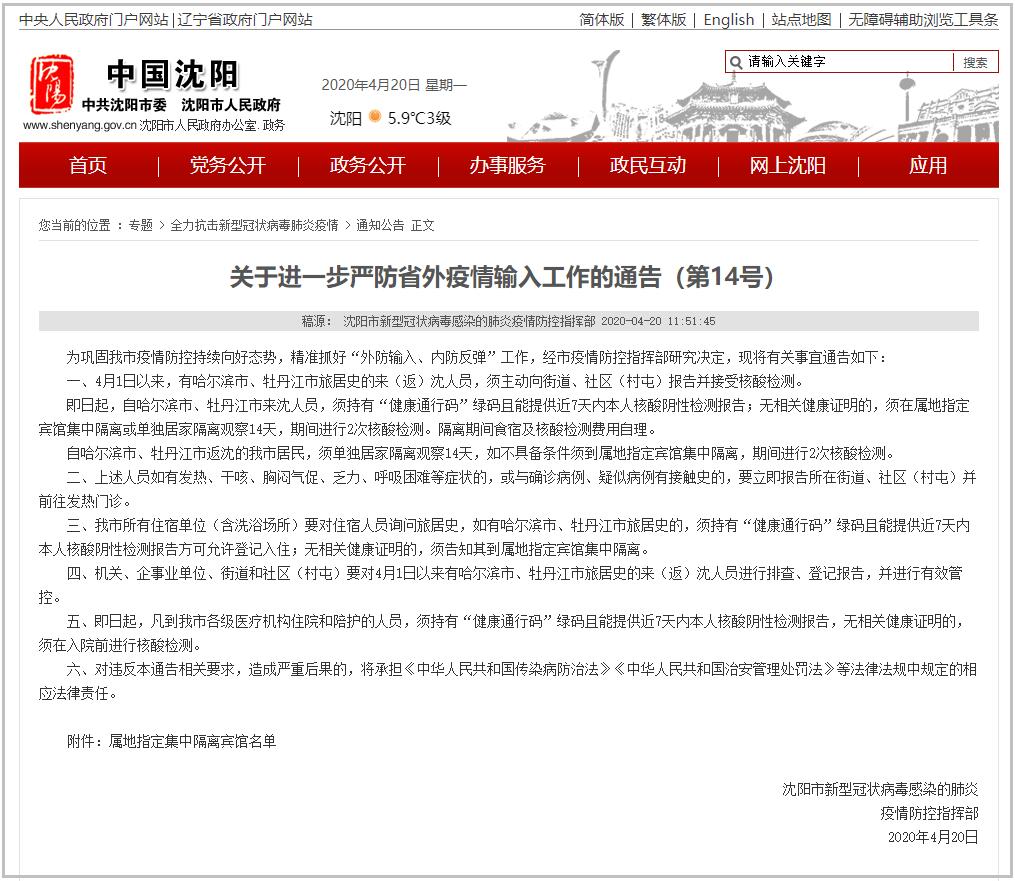Open the 政民互动 menu item

[646, 165]
